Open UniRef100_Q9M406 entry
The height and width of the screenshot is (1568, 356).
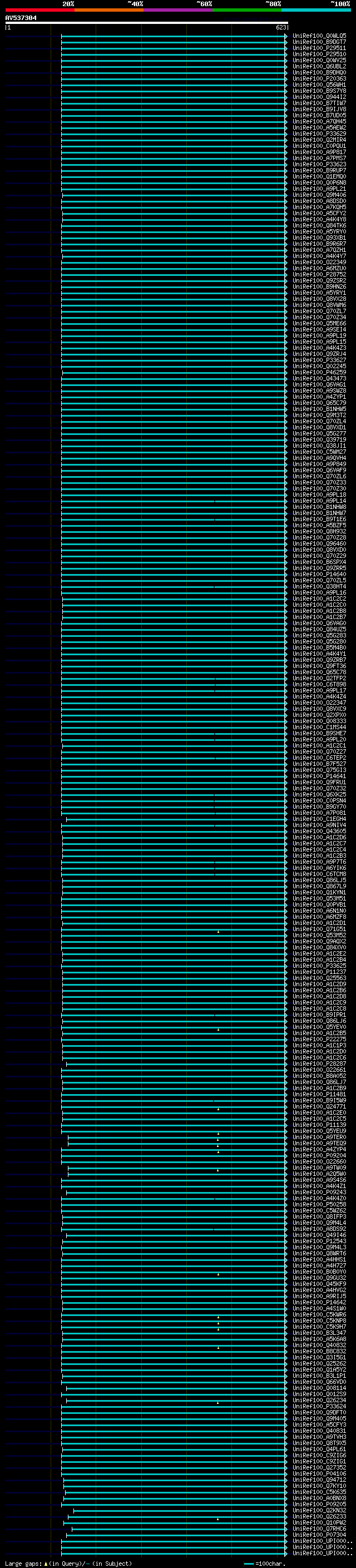(x=319, y=195)
